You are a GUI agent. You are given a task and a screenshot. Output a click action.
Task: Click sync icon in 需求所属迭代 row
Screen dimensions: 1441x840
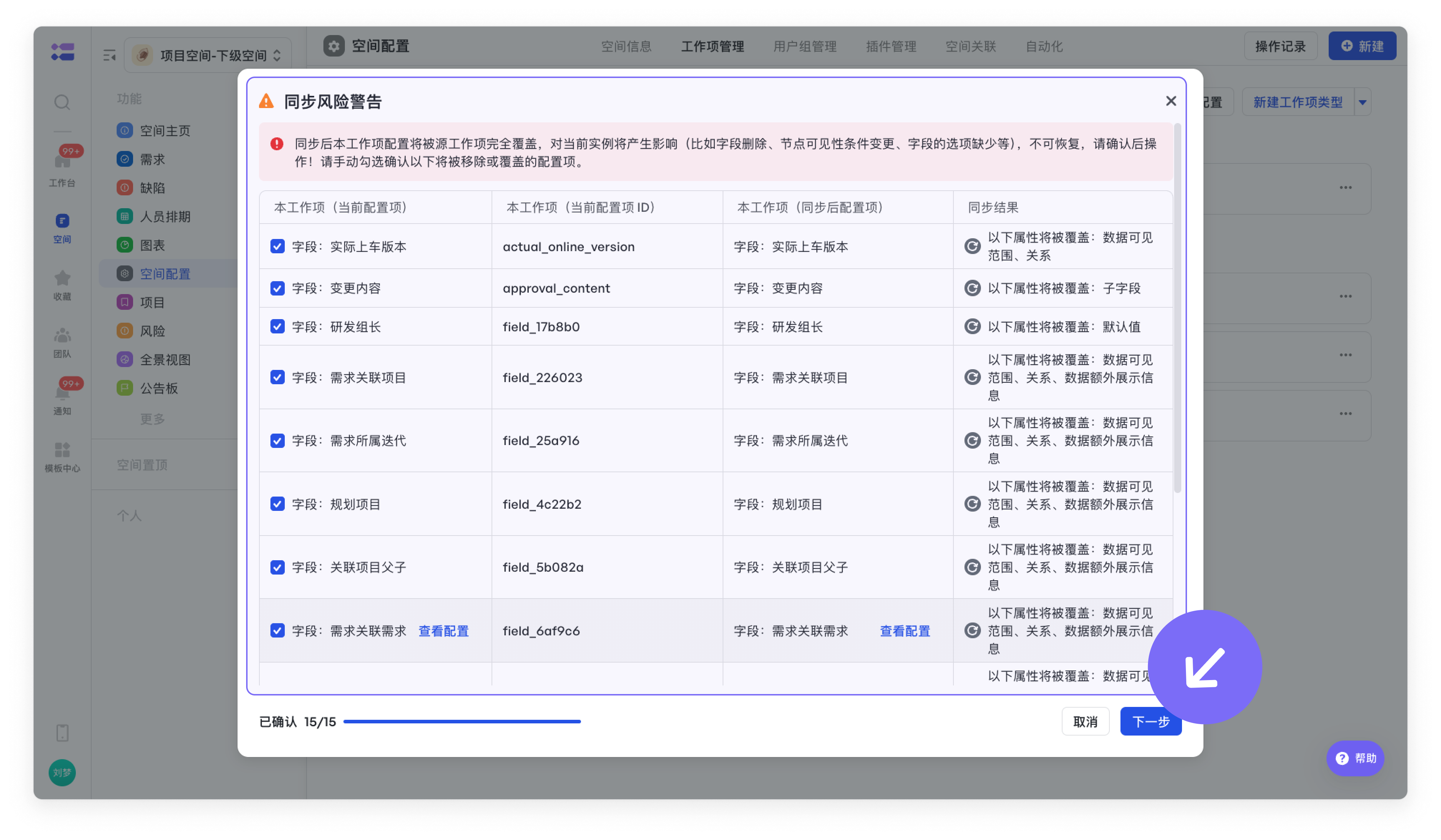[972, 440]
